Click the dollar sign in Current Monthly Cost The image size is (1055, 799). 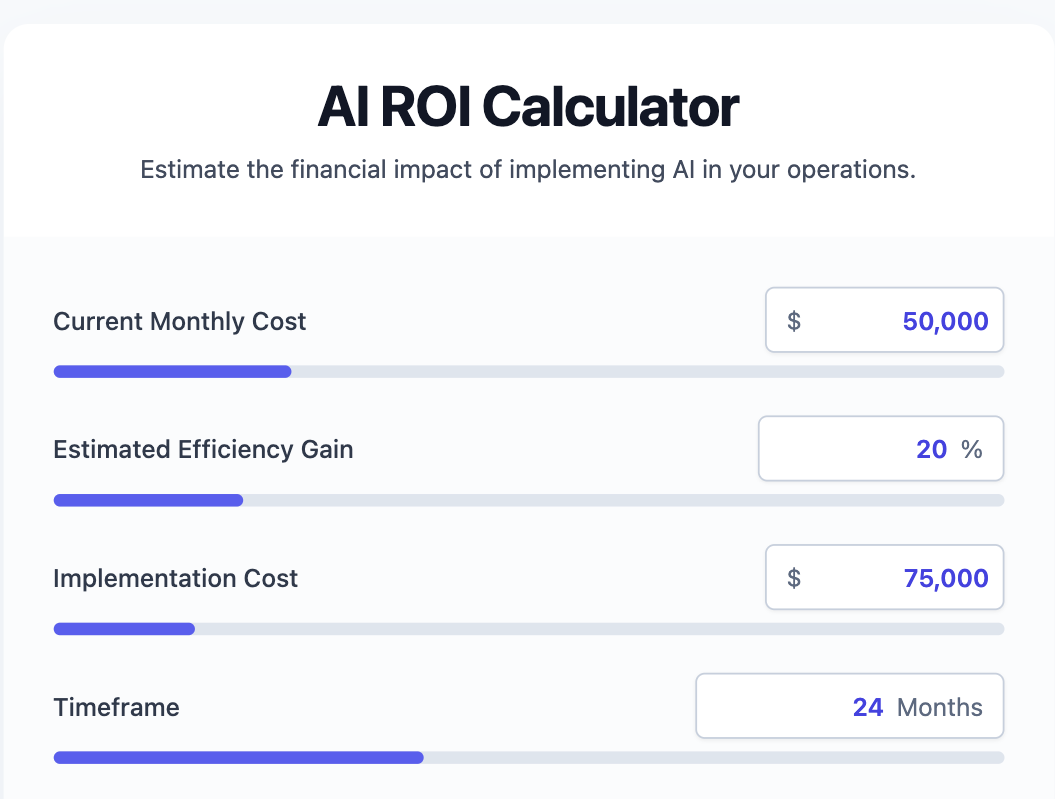[x=794, y=322]
